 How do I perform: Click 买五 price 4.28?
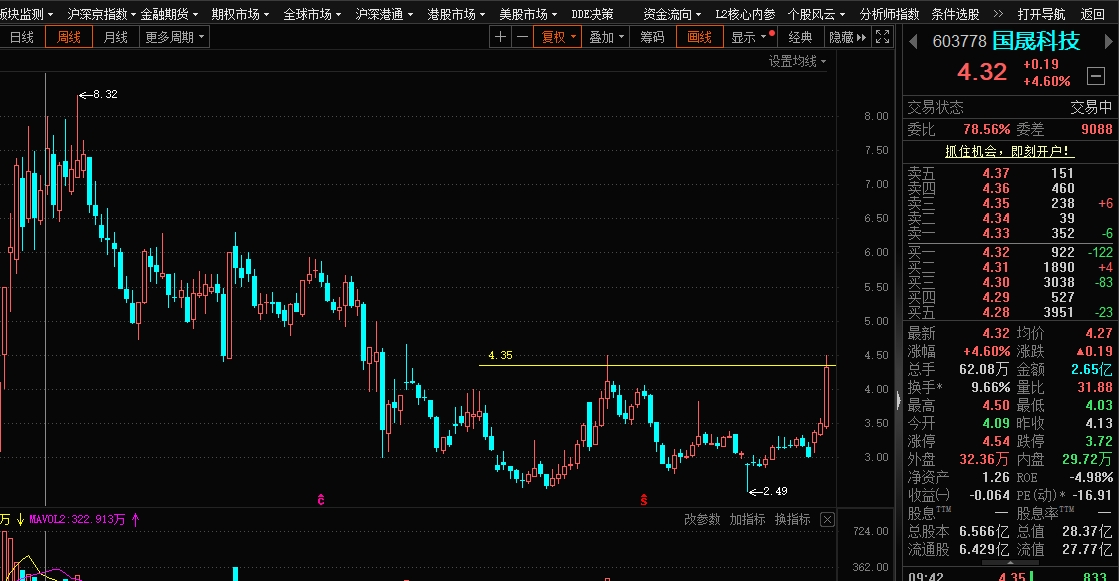point(996,312)
